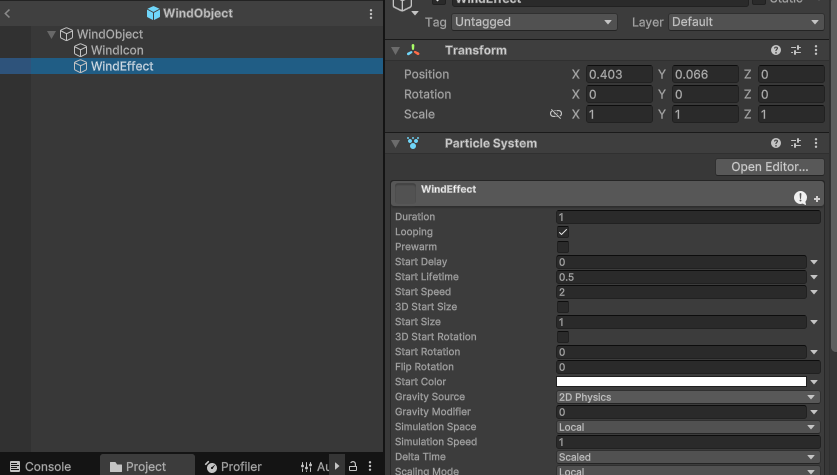
Task: Edit the Position Z field
Action: pos(791,74)
